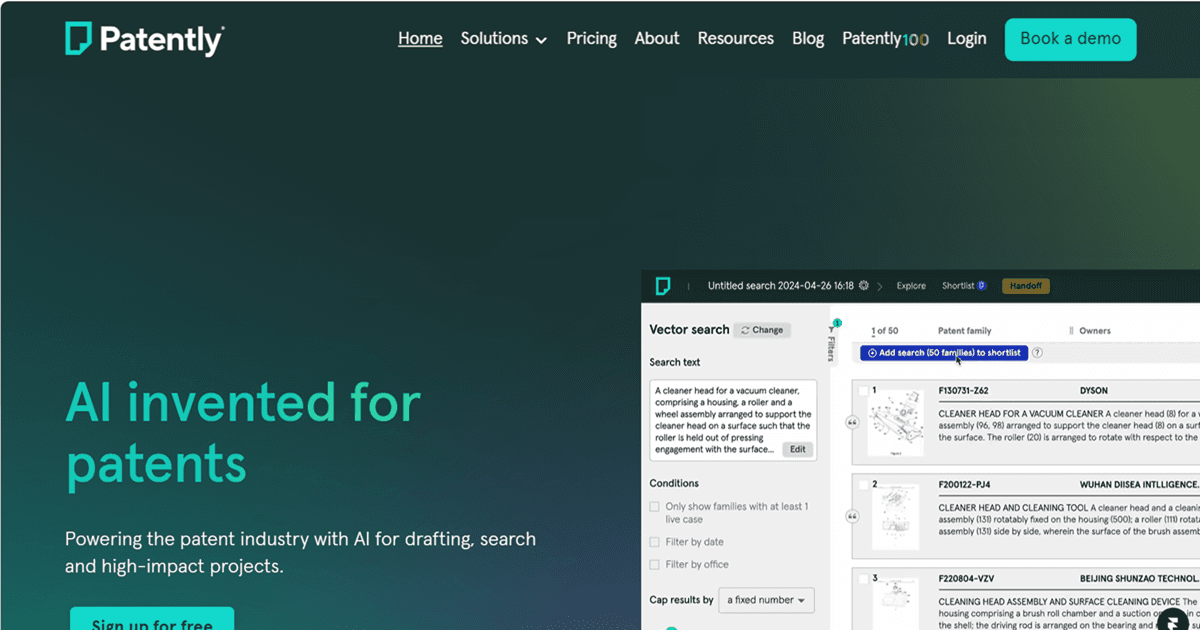Click the Change refresh icon beside Vector search
This screenshot has height=630, width=1200.
pyautogui.click(x=745, y=330)
